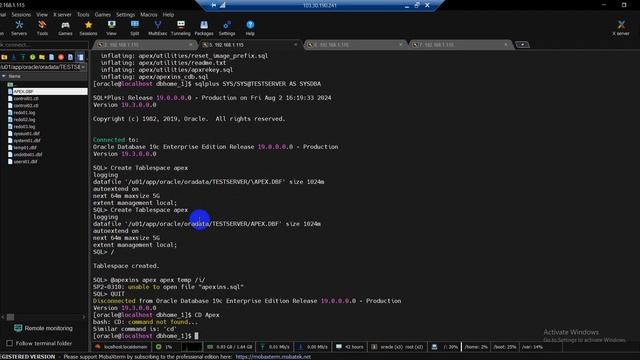This screenshot has width=640, height=360.
Task: Open the Tools toolbar icon
Action: coord(42,28)
